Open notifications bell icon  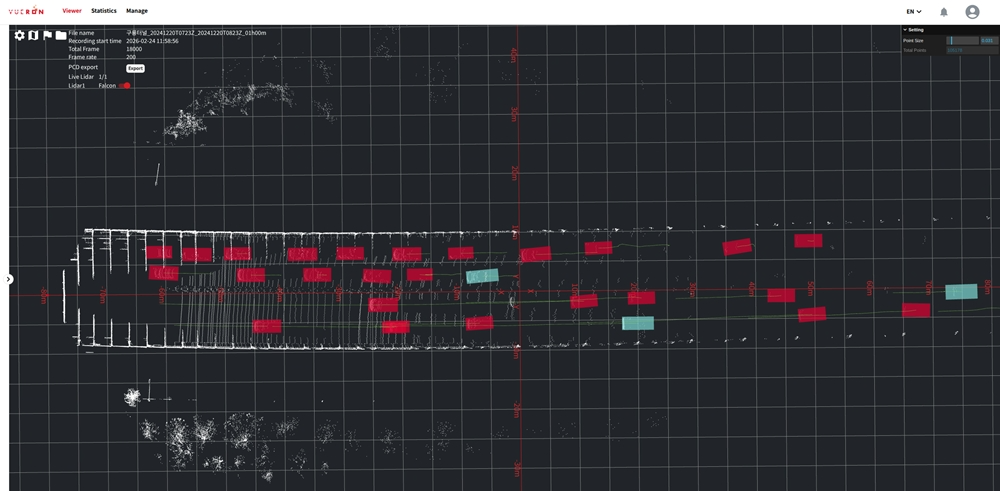(943, 12)
